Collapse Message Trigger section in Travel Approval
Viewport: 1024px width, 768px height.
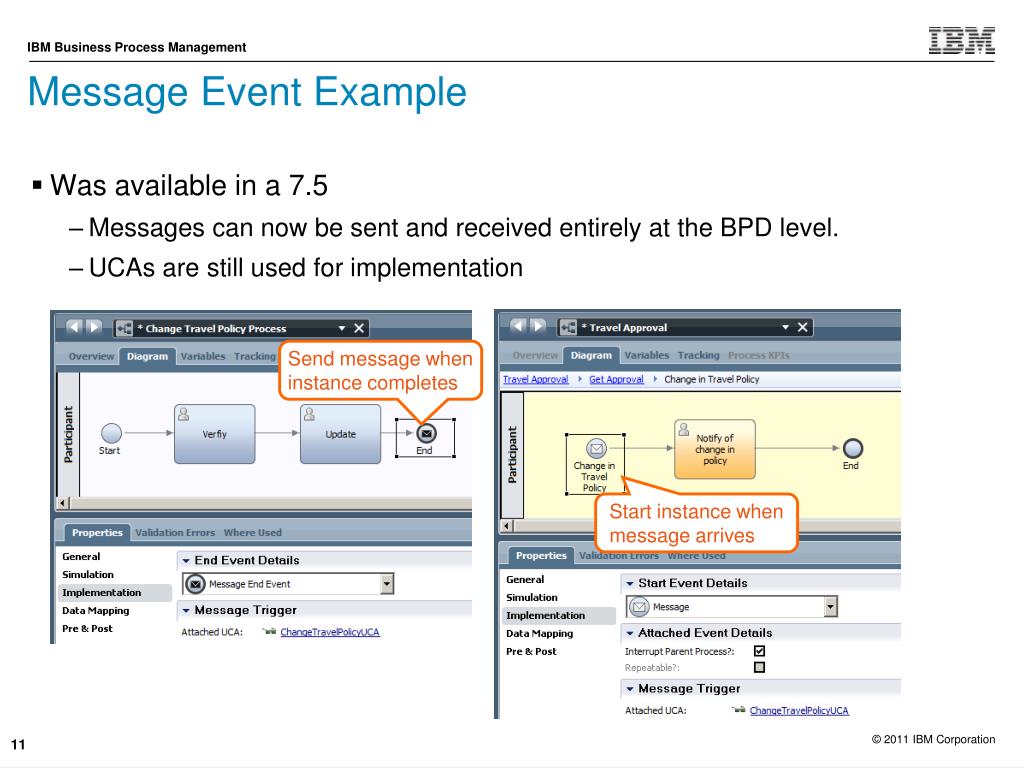click(630, 689)
